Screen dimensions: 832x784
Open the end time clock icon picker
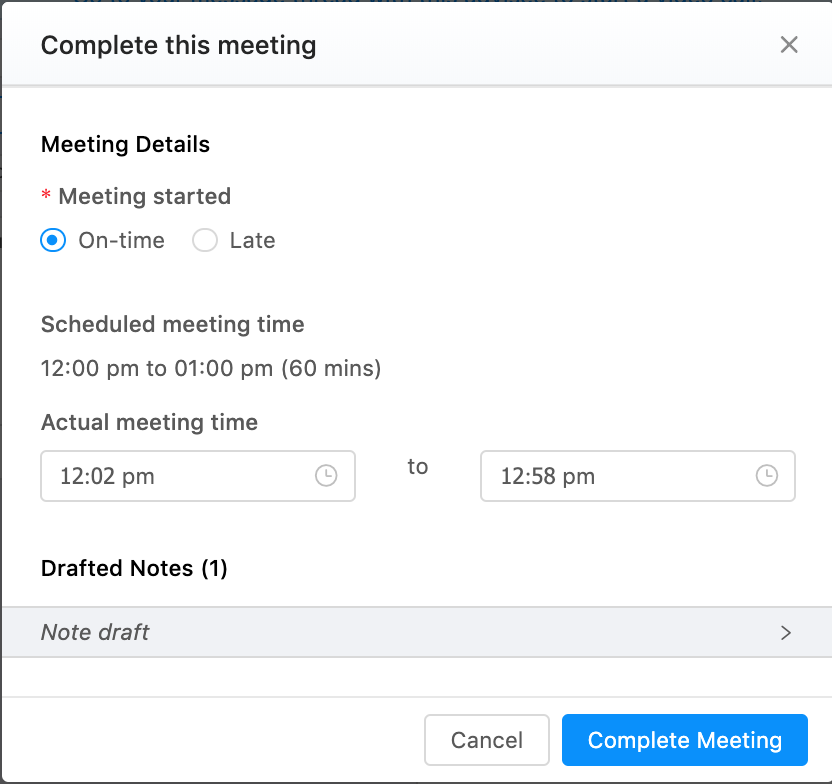(x=767, y=475)
